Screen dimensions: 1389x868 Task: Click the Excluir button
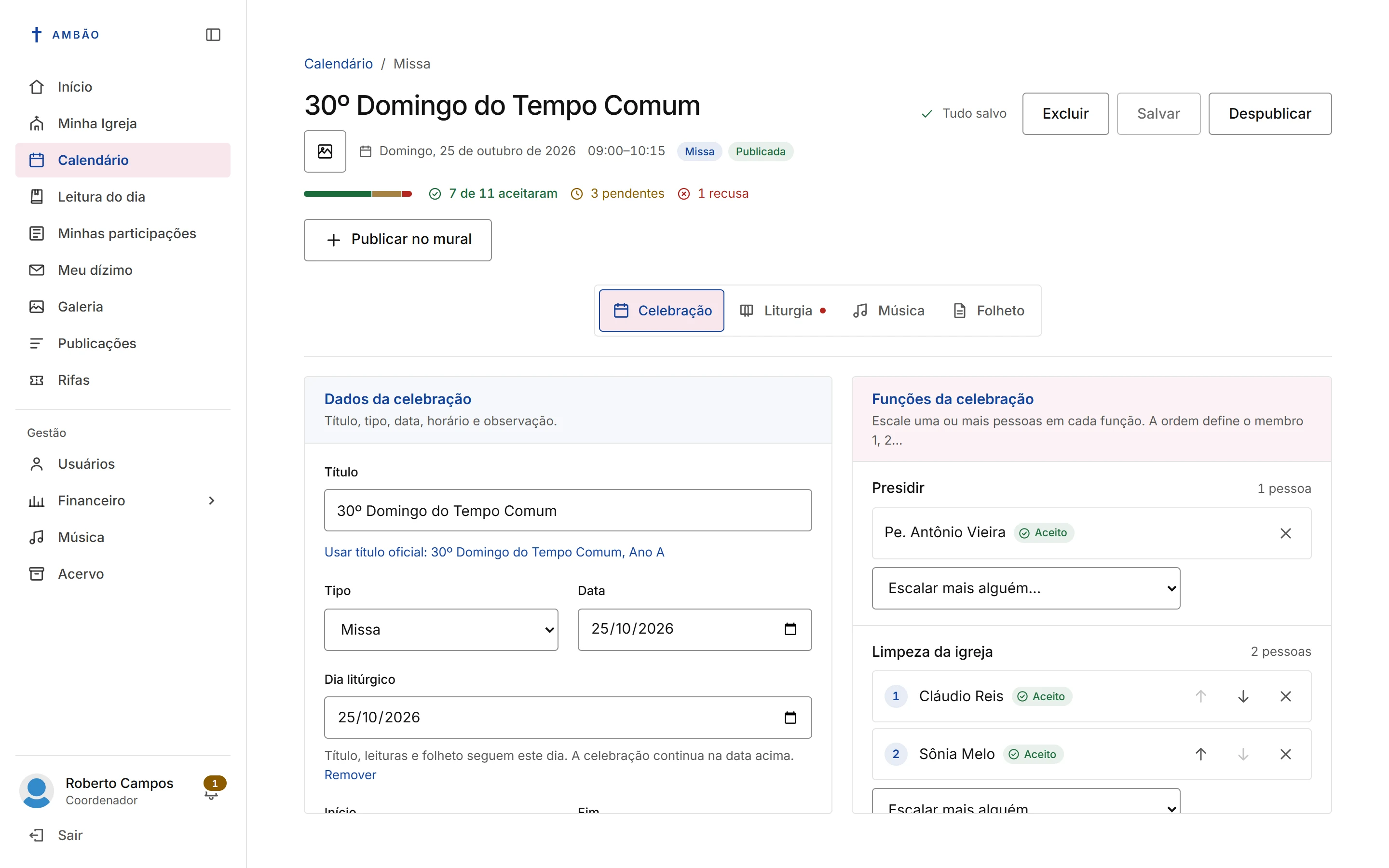[x=1065, y=114]
